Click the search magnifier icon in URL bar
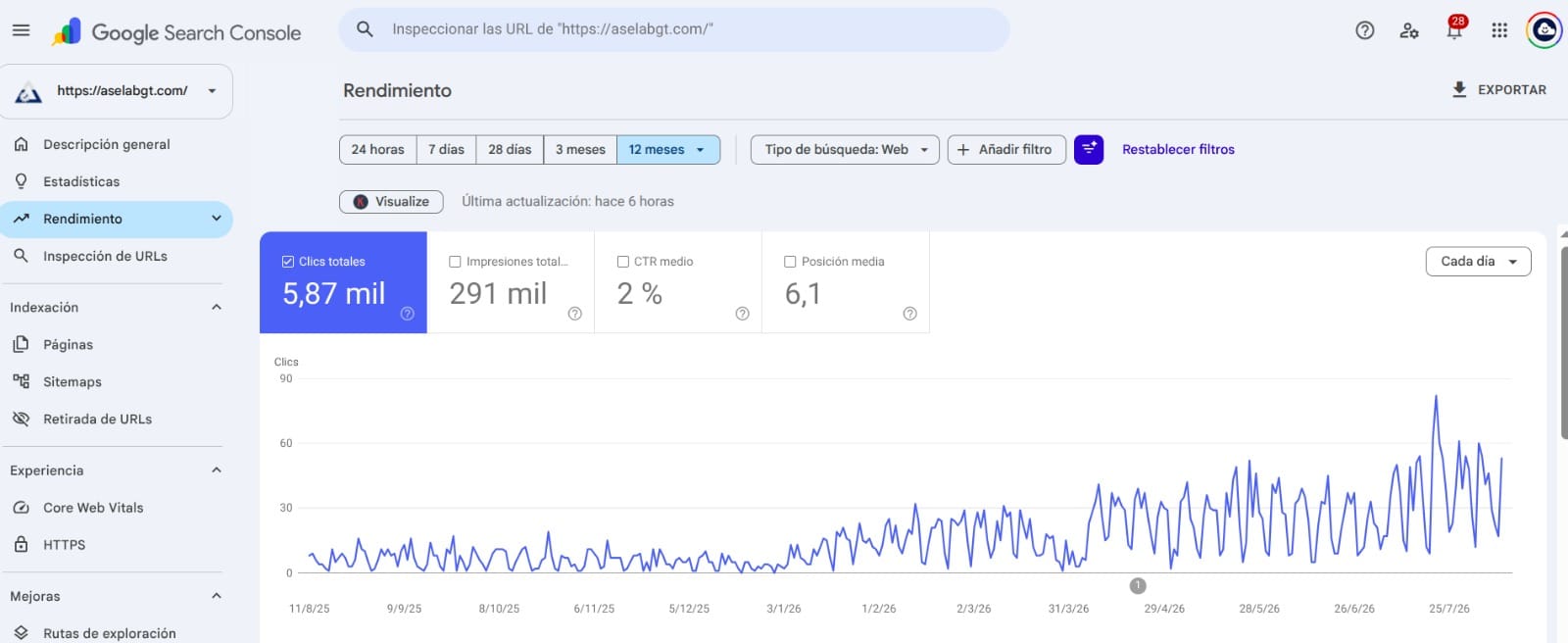The height and width of the screenshot is (643, 1568). pyautogui.click(x=365, y=29)
